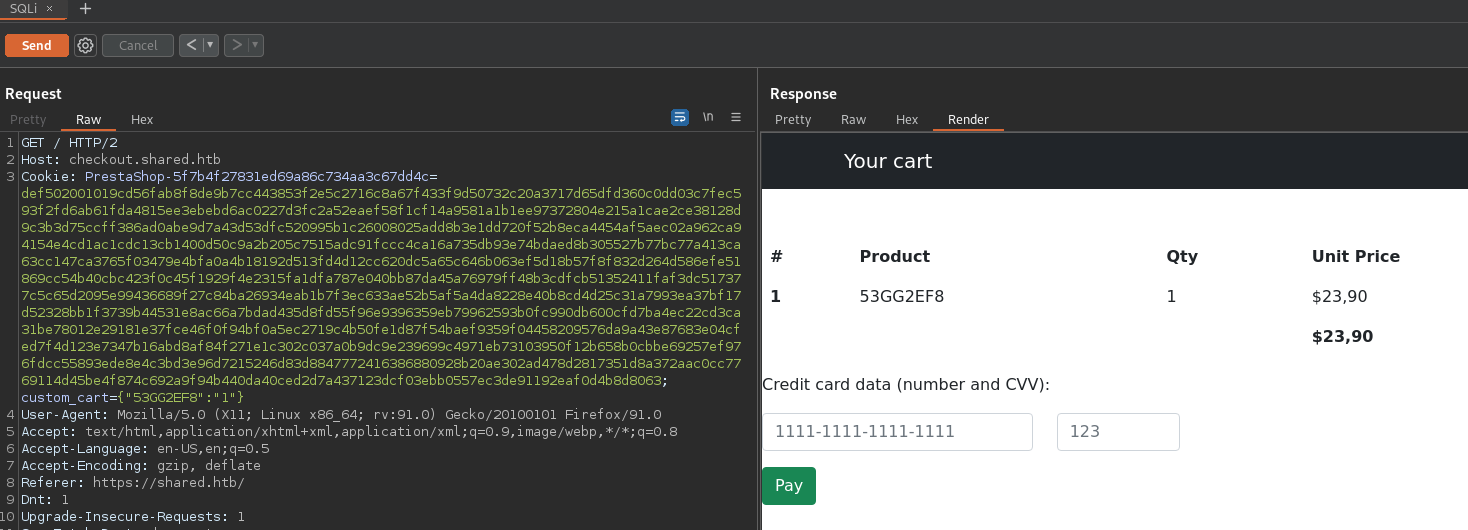Go back to previous request in history
Image resolution: width=1468 pixels, height=530 pixels.
(191, 45)
